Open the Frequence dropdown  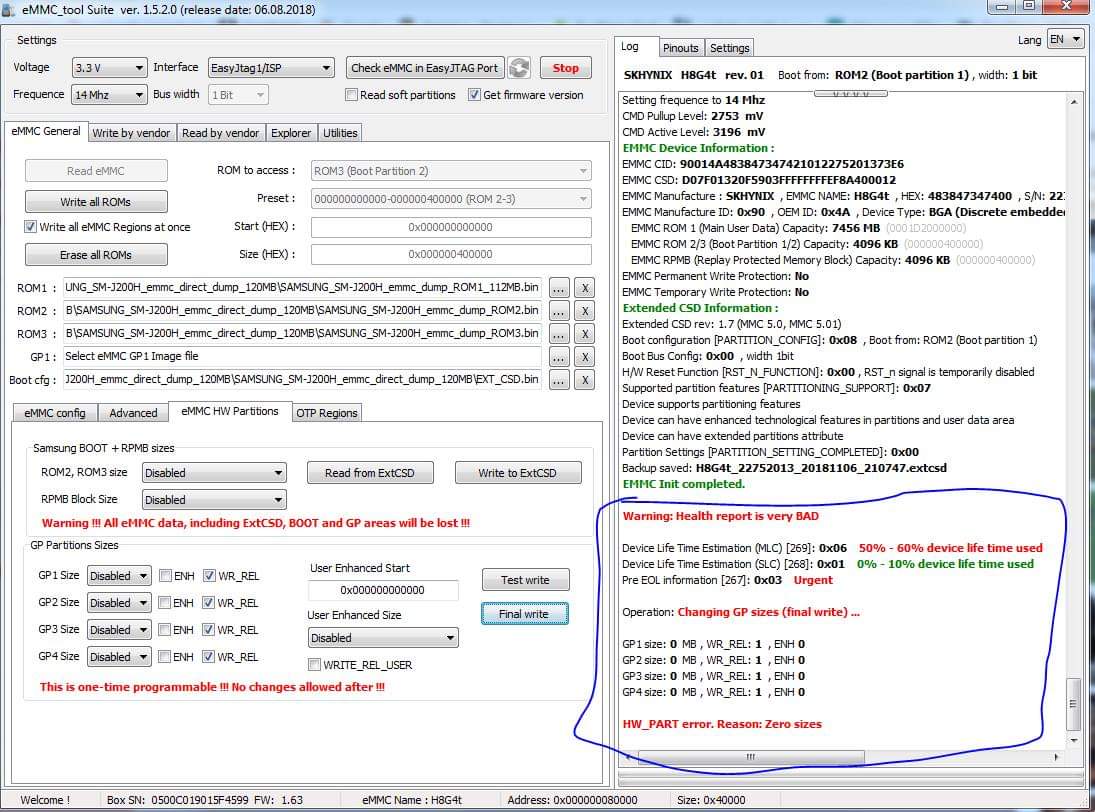pos(109,95)
